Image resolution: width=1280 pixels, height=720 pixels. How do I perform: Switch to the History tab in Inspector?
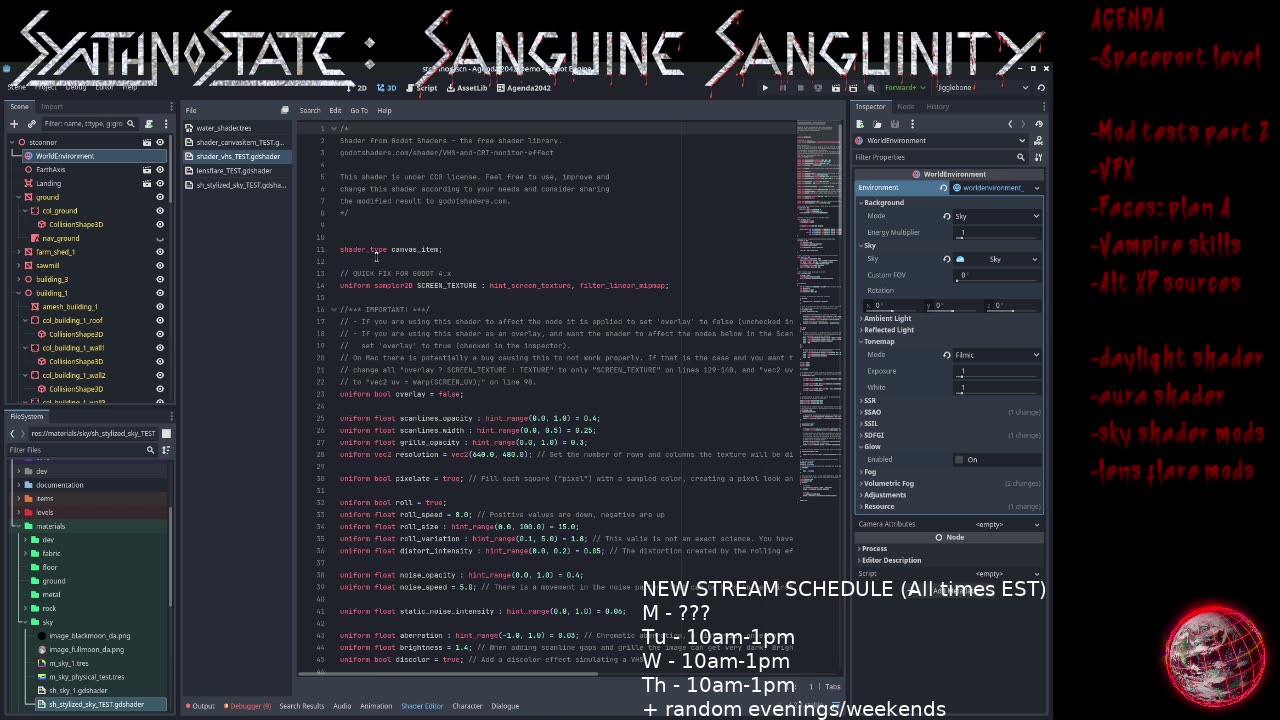click(937, 106)
